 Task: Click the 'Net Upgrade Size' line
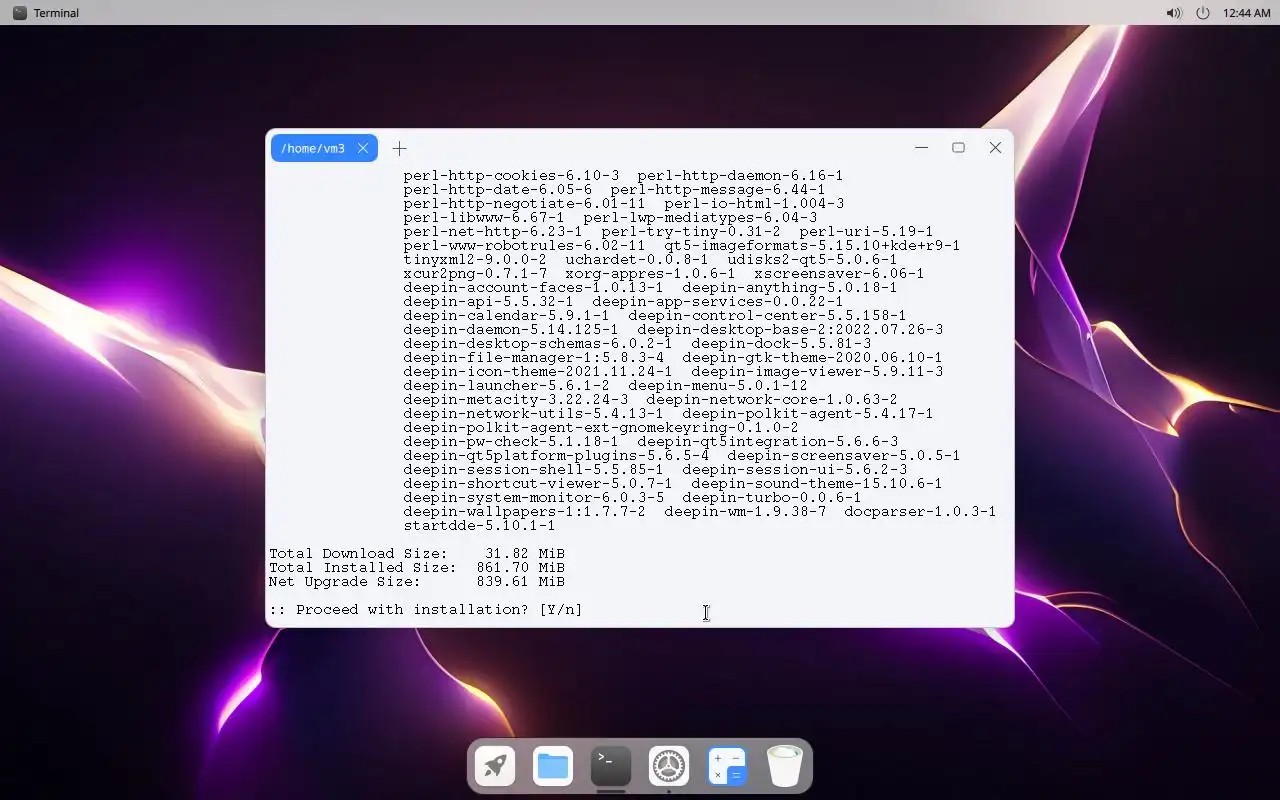tap(417, 581)
